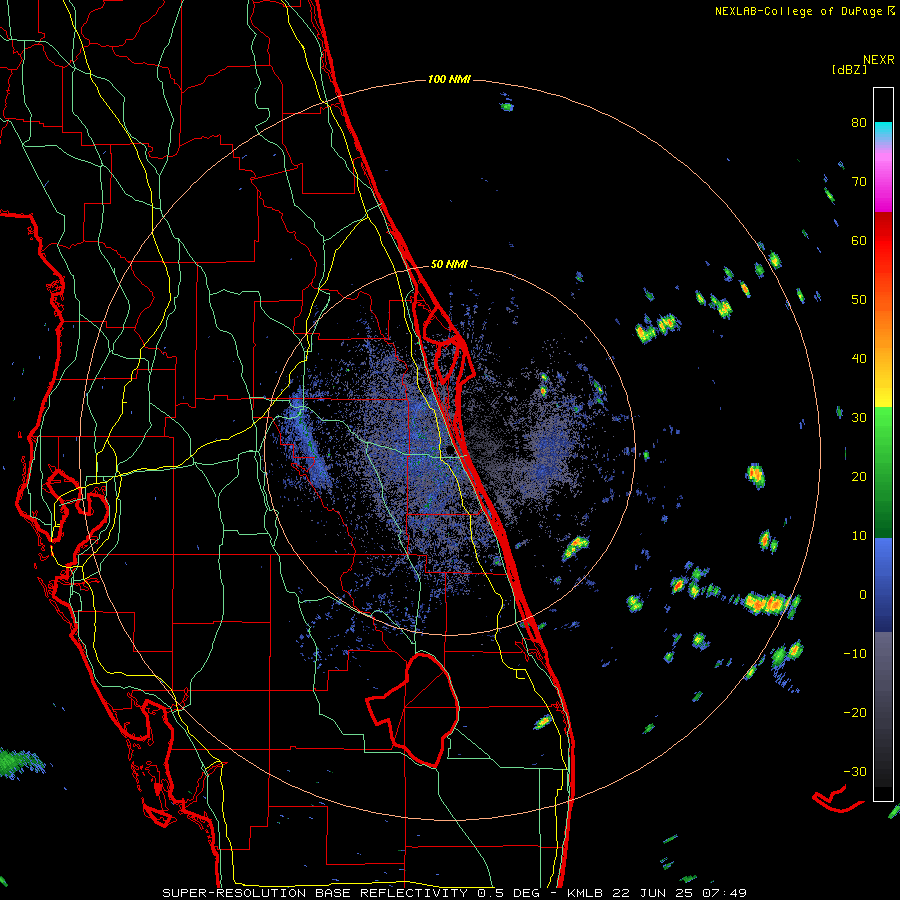Click the 60 value on the dBZ scale
Image resolution: width=900 pixels, height=900 pixels.
coord(859,240)
